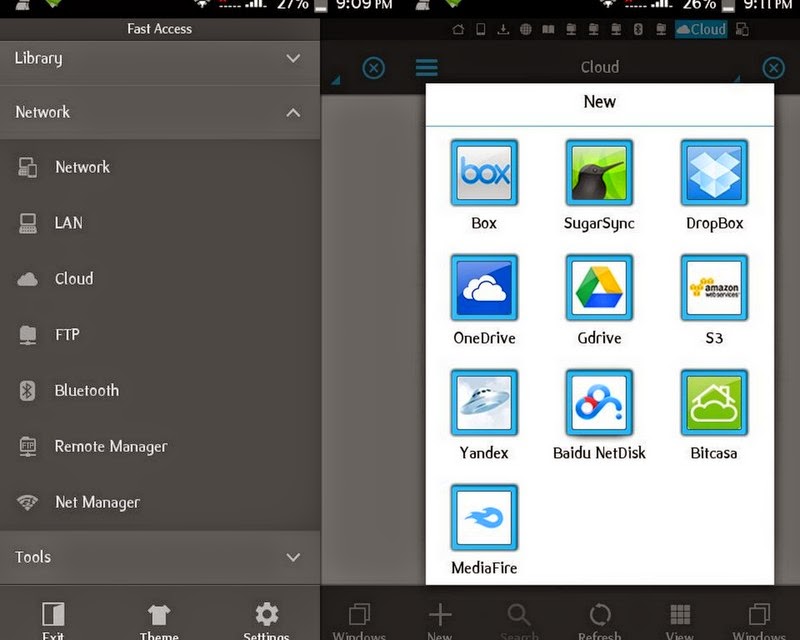The width and height of the screenshot is (800, 640).
Task: Open Bluetooth from the sidebar
Action: (160, 390)
